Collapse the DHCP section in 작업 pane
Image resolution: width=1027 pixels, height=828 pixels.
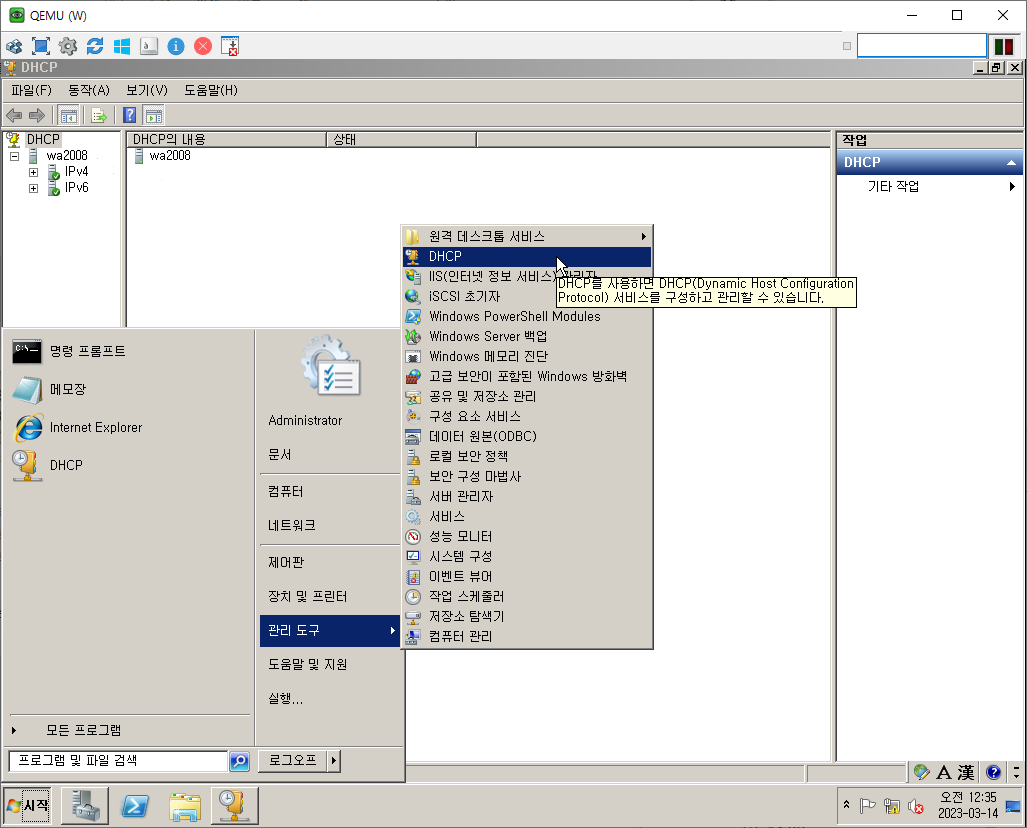(x=1011, y=162)
